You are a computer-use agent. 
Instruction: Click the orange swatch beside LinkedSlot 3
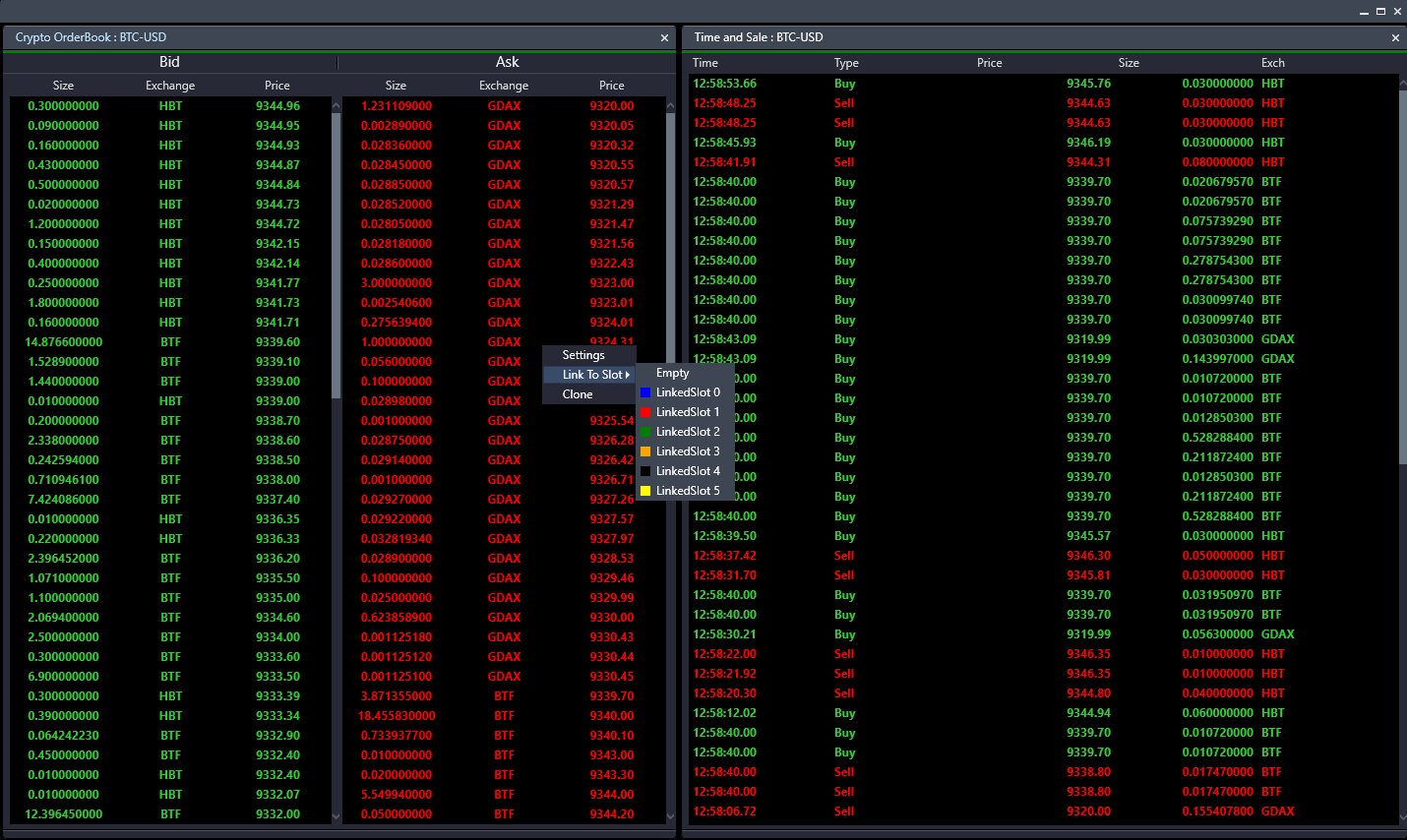pyautogui.click(x=646, y=450)
